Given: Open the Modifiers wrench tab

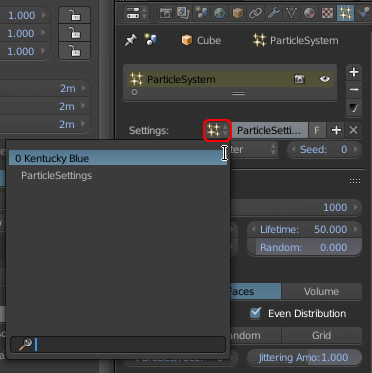Looking at the screenshot, I should click(273, 13).
